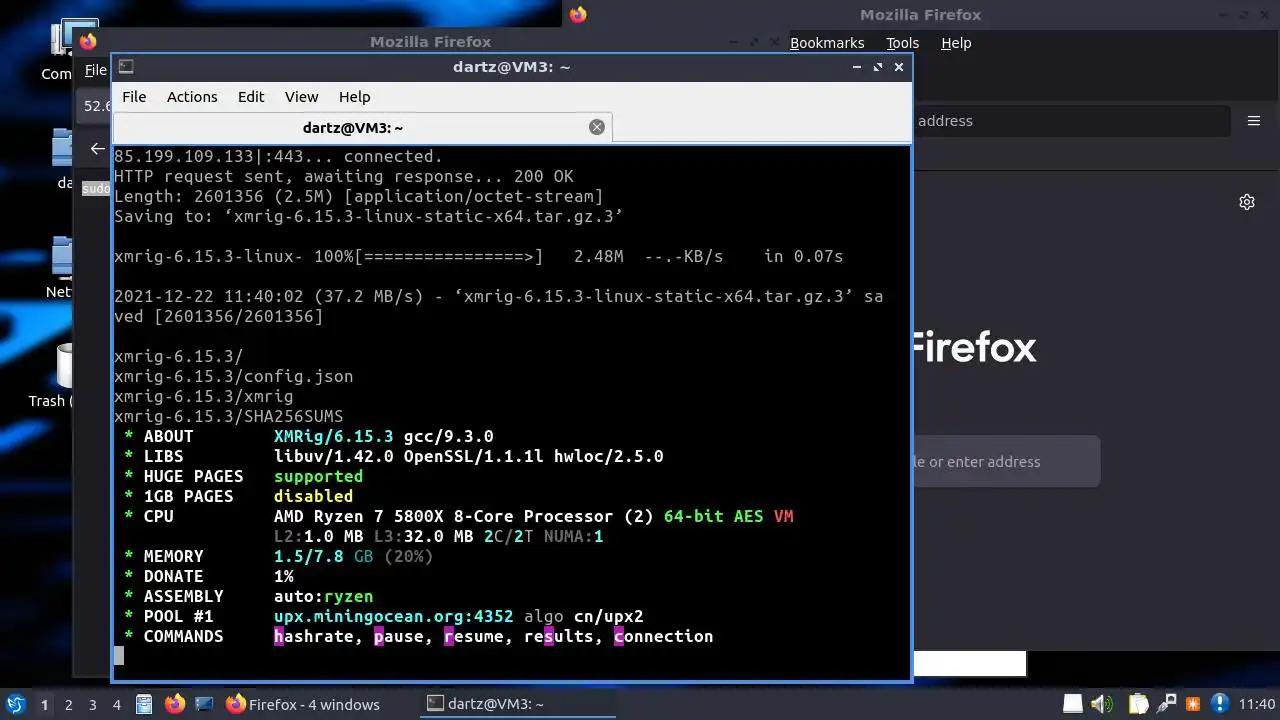Open Tools menu in right Firefox window

pyautogui.click(x=902, y=43)
